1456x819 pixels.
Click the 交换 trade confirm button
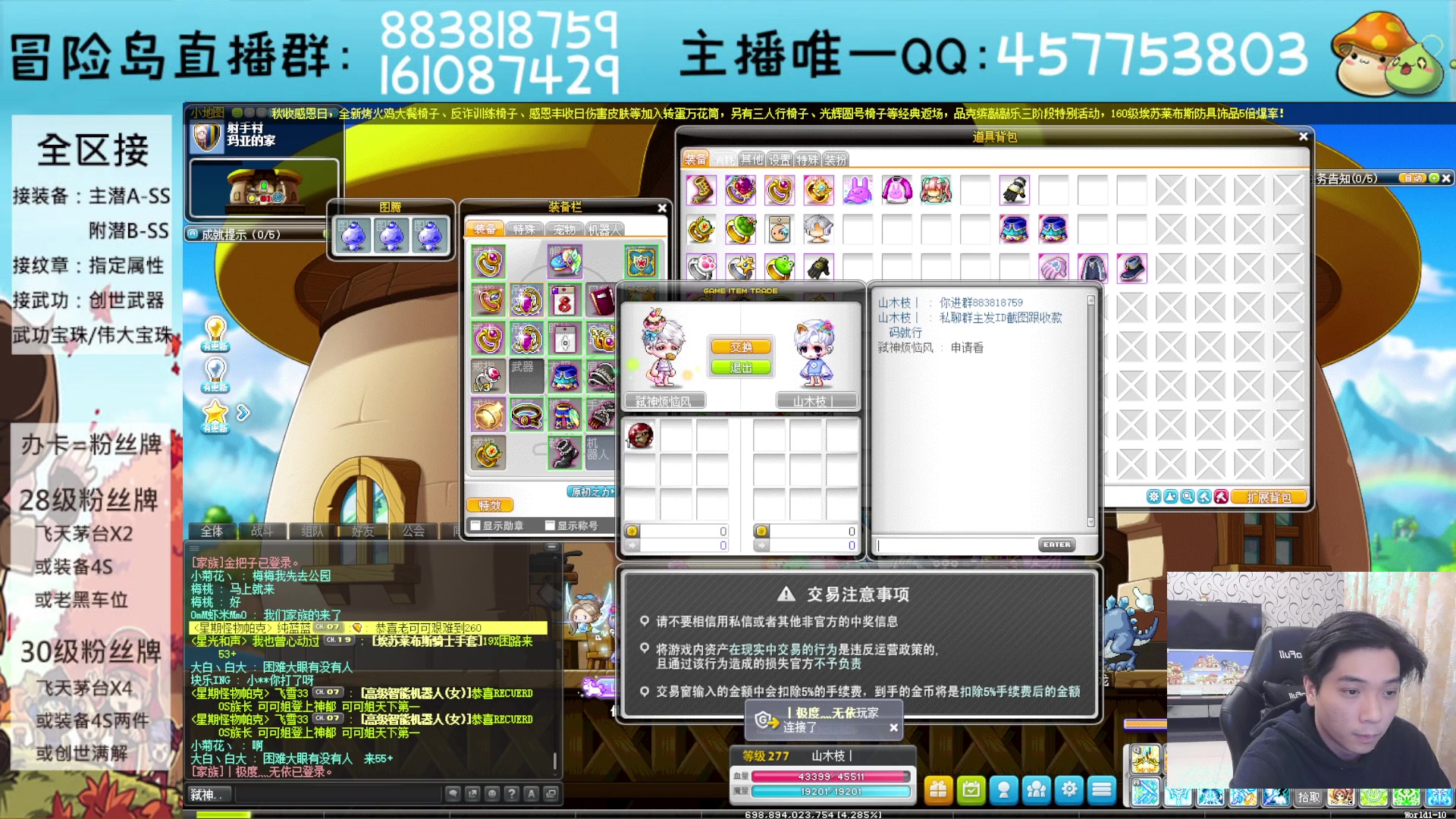[741, 347]
